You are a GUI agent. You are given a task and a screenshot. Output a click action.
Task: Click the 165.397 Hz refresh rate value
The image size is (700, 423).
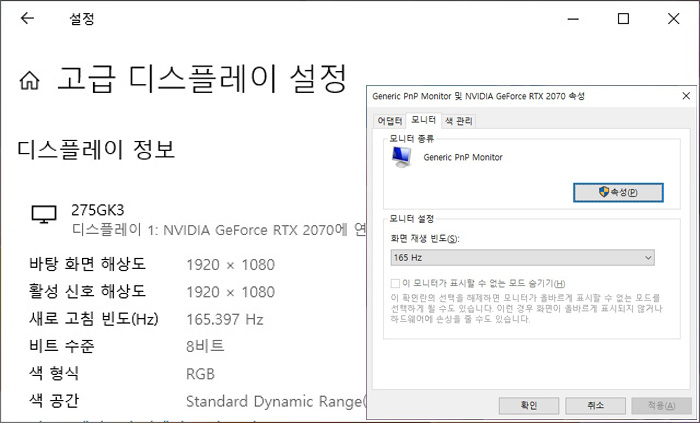225,319
